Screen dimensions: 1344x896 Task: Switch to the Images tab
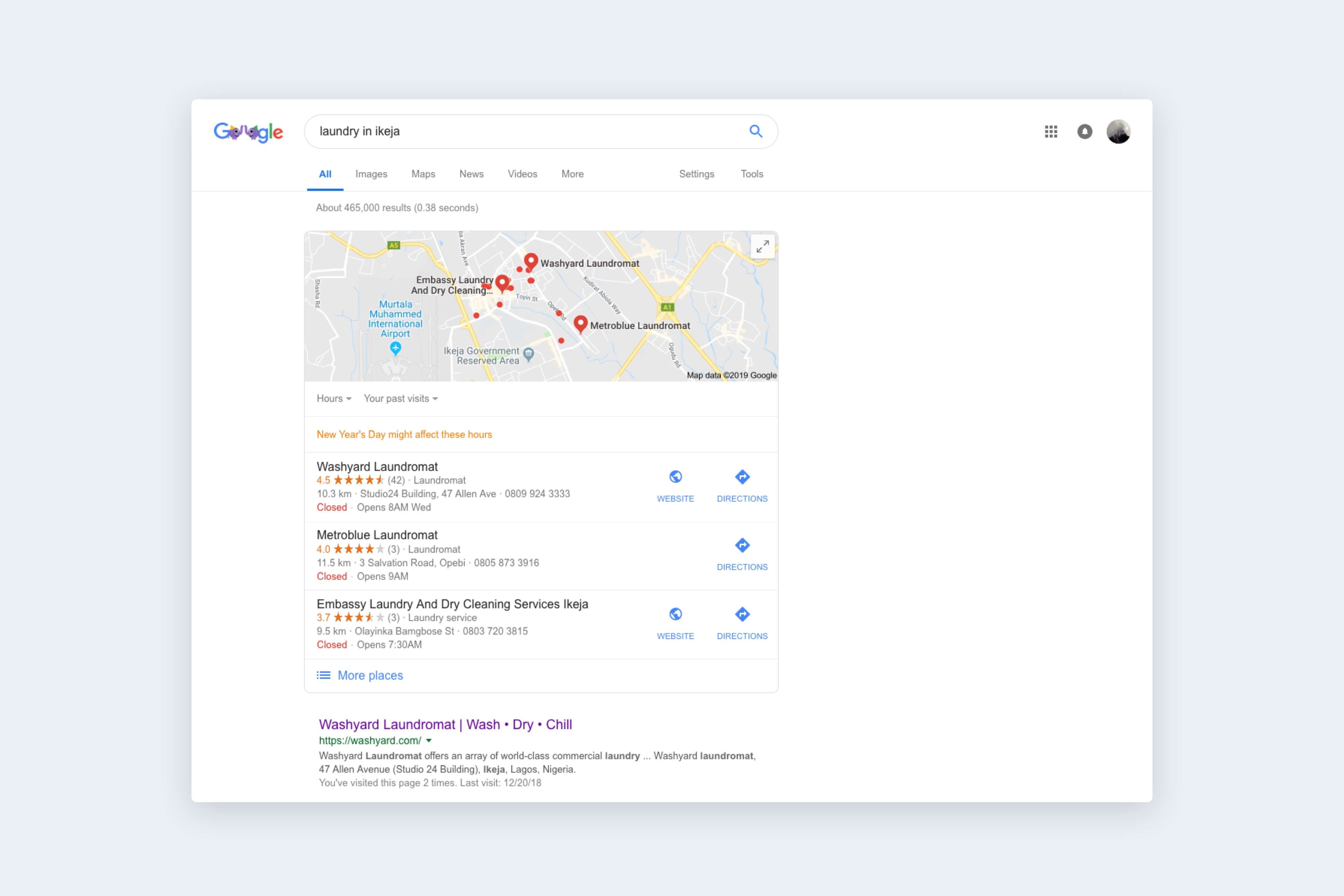[371, 174]
